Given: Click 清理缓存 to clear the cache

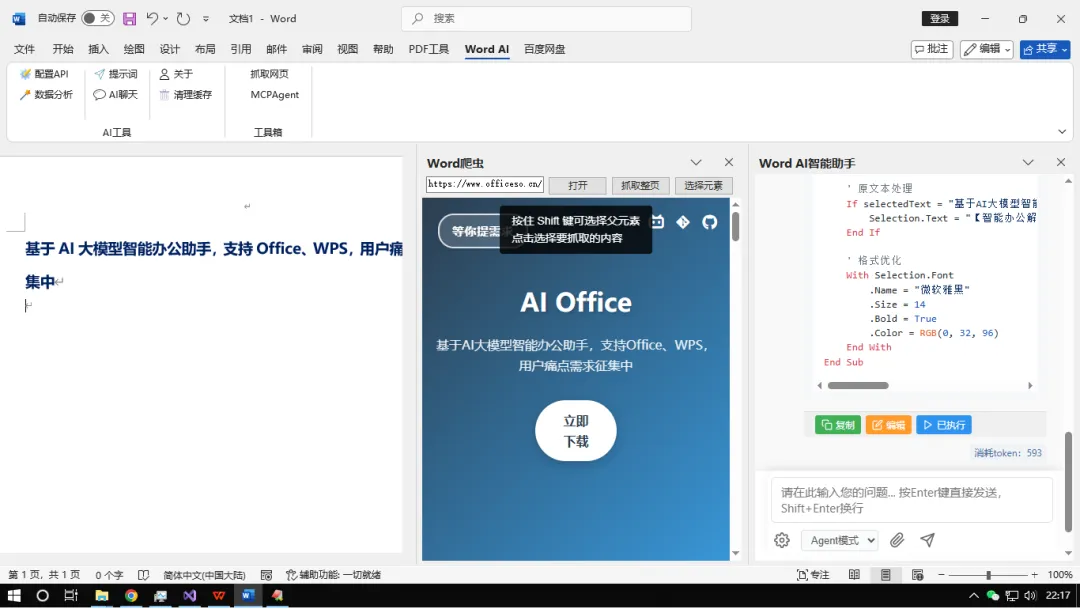Looking at the screenshot, I should (x=185, y=94).
